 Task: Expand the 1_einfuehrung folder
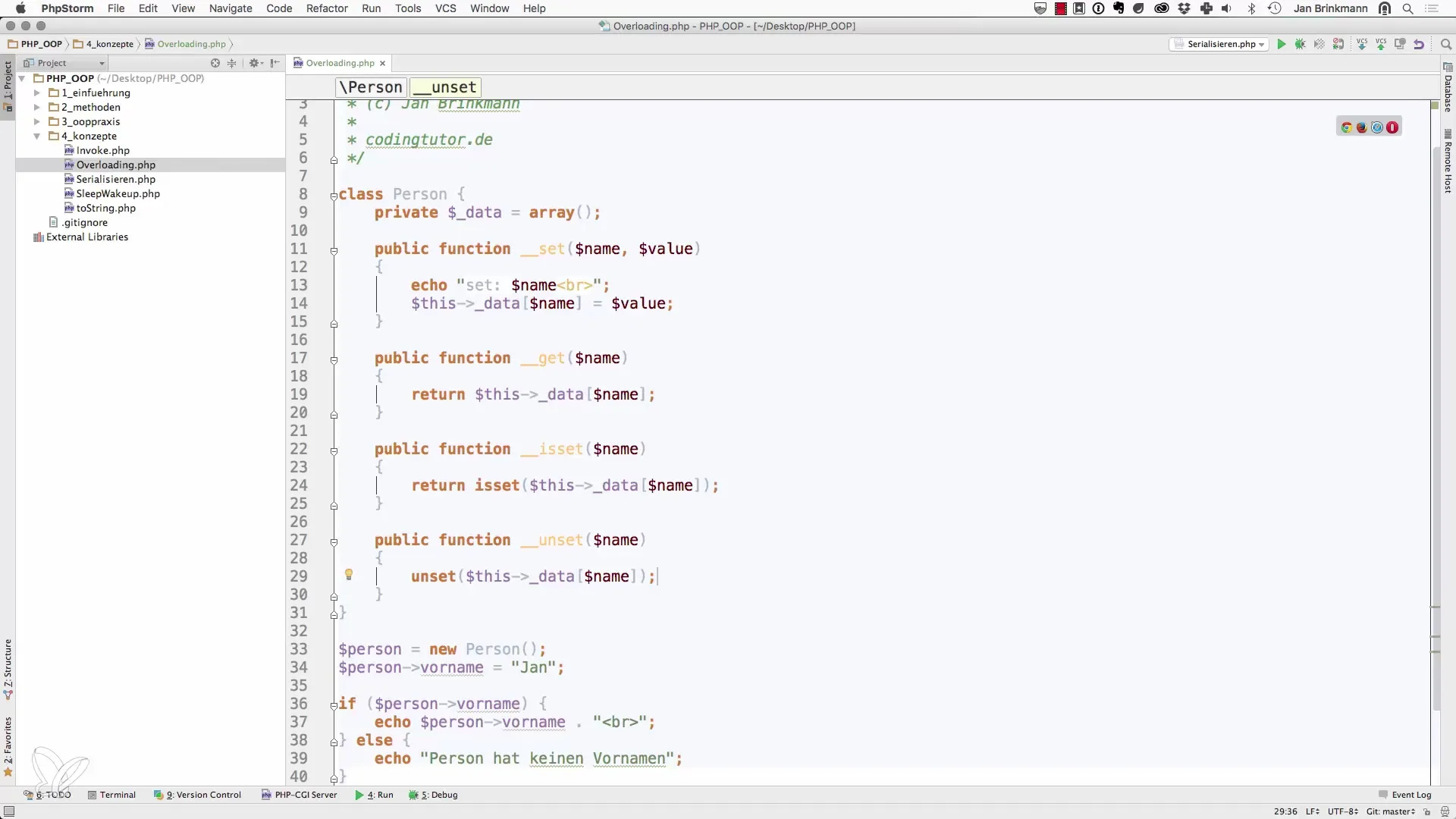pyautogui.click(x=36, y=93)
